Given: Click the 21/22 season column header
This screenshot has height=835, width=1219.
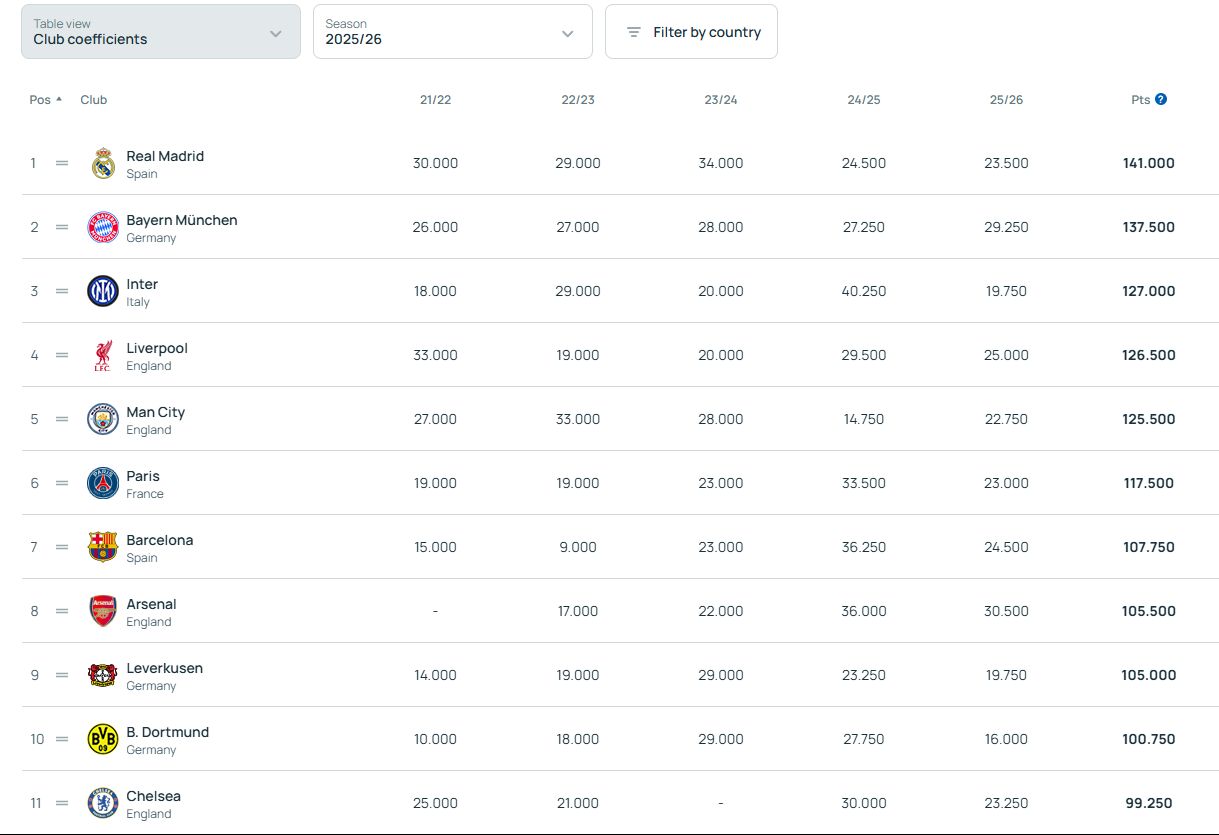Looking at the screenshot, I should tap(435, 100).
